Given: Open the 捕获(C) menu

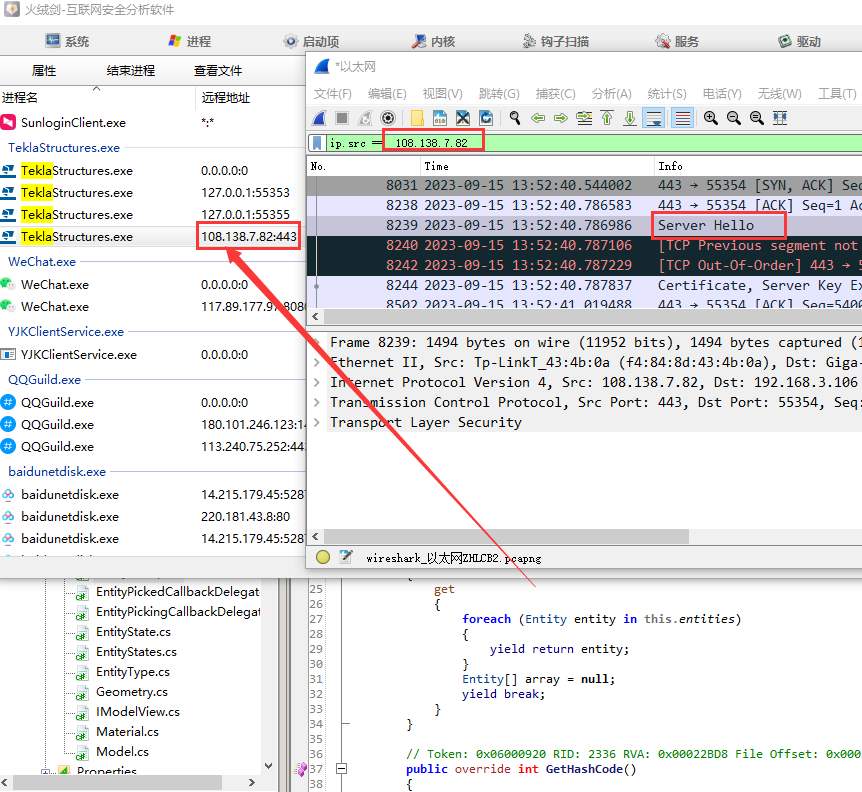Looking at the screenshot, I should coord(555,94).
